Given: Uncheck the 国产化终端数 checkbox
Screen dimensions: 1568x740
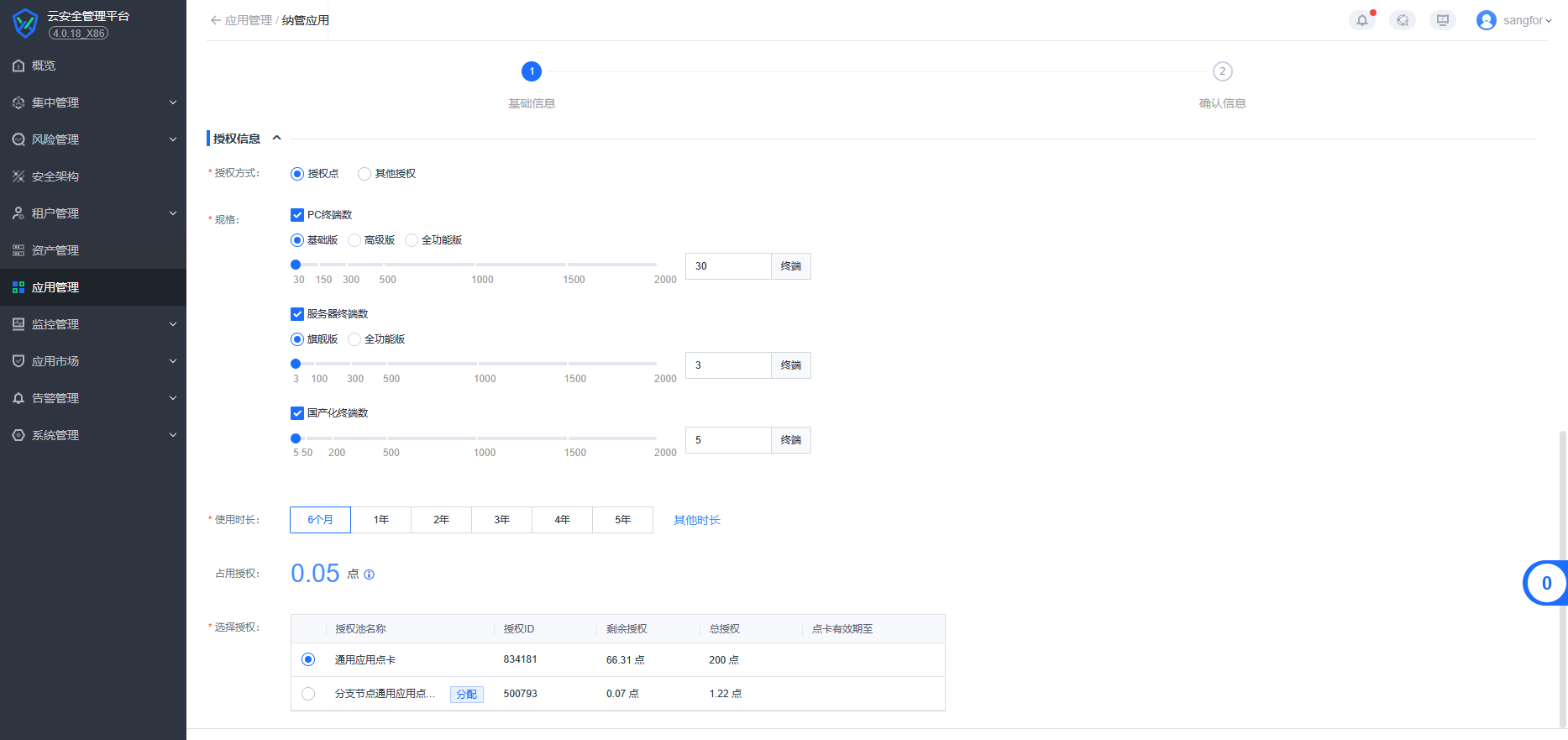Looking at the screenshot, I should (297, 413).
